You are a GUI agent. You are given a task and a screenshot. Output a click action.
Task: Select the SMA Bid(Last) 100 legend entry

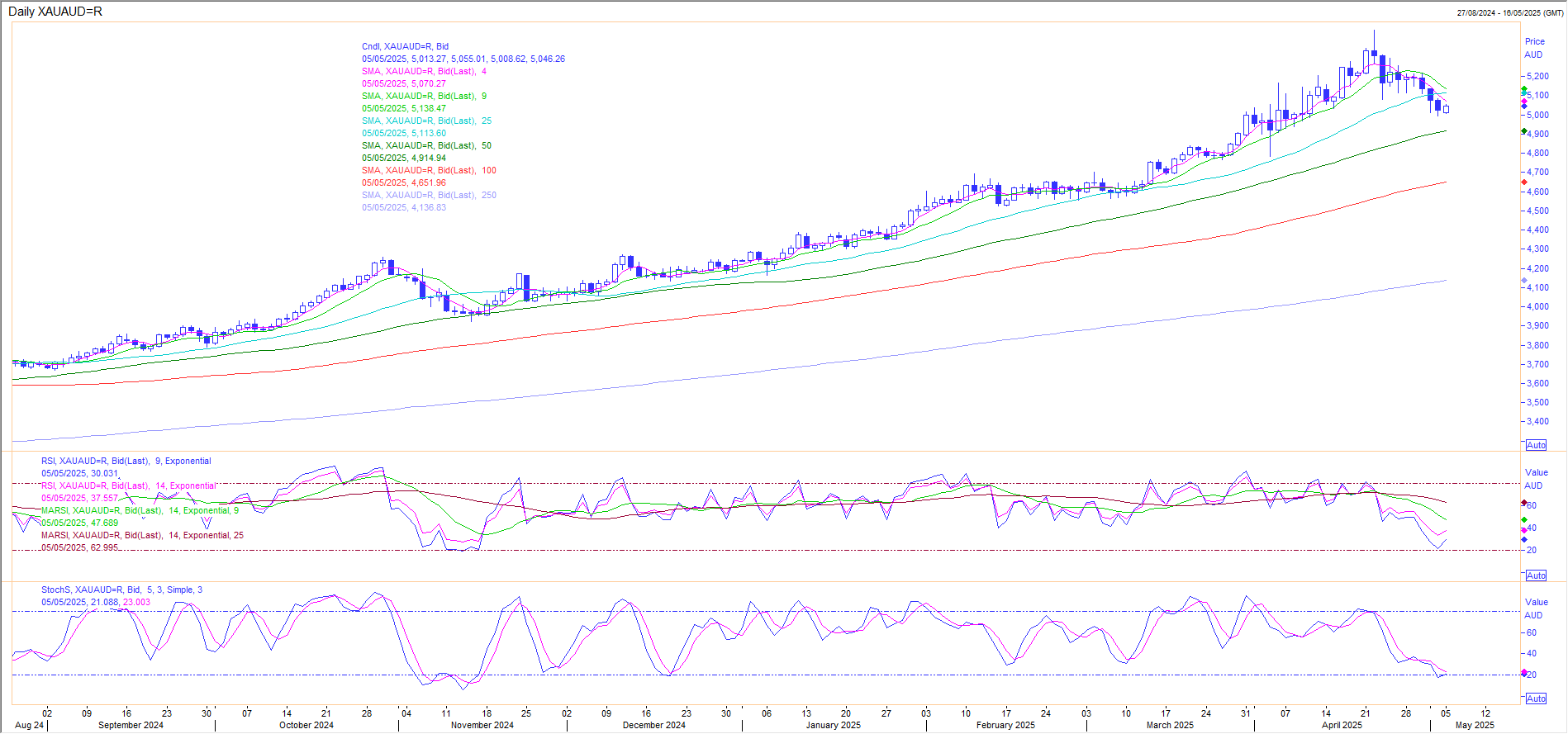[429, 170]
